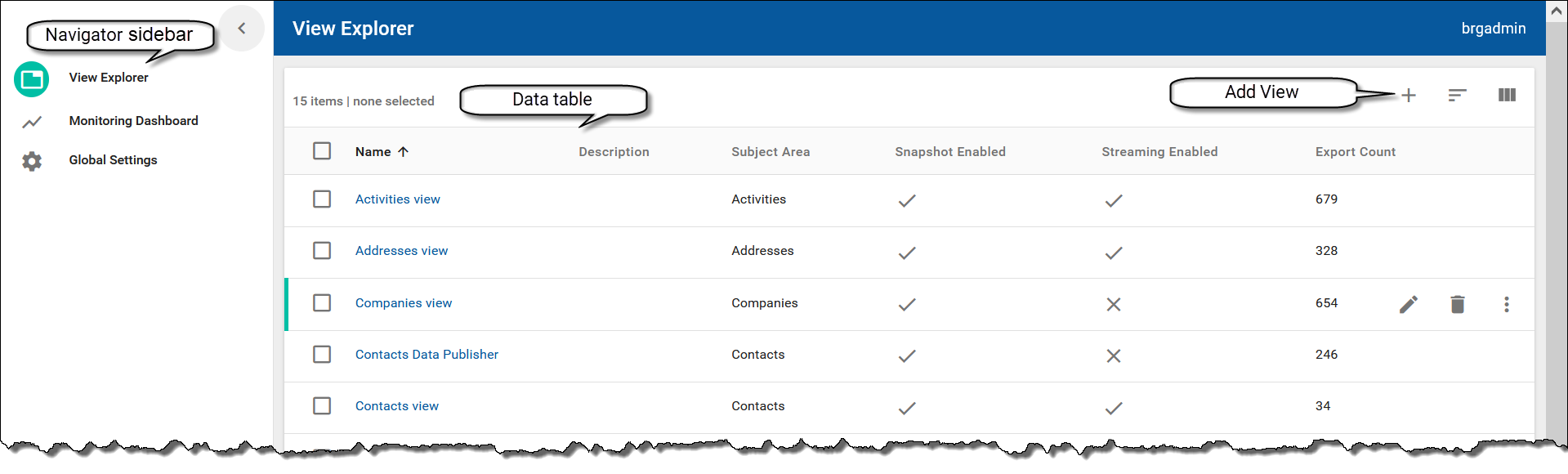Click the scrollbar up arrow

[x=1557, y=11]
